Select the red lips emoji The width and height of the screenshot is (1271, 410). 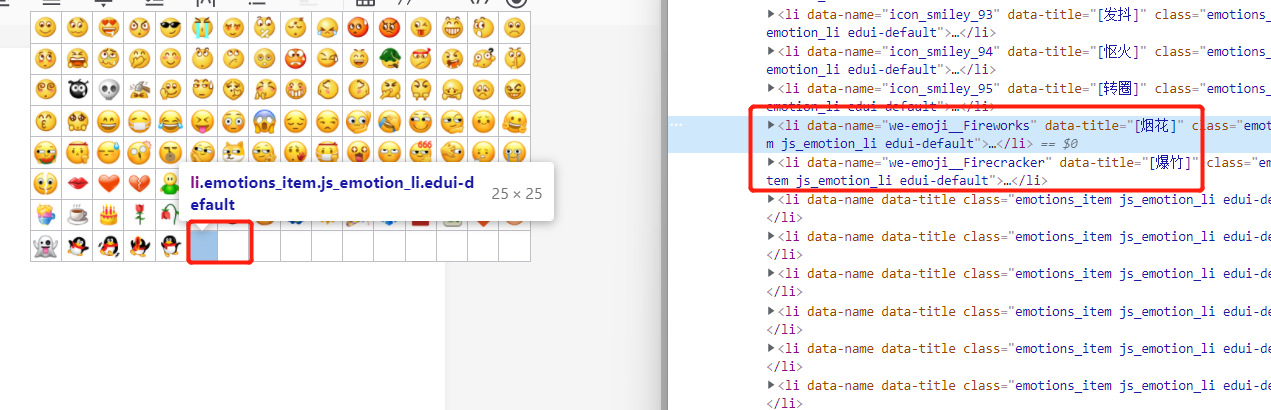coord(77,184)
